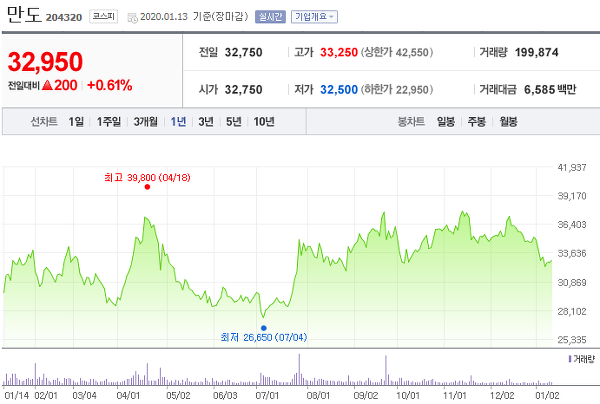Show the 5년 line chart

pyautogui.click(x=233, y=122)
